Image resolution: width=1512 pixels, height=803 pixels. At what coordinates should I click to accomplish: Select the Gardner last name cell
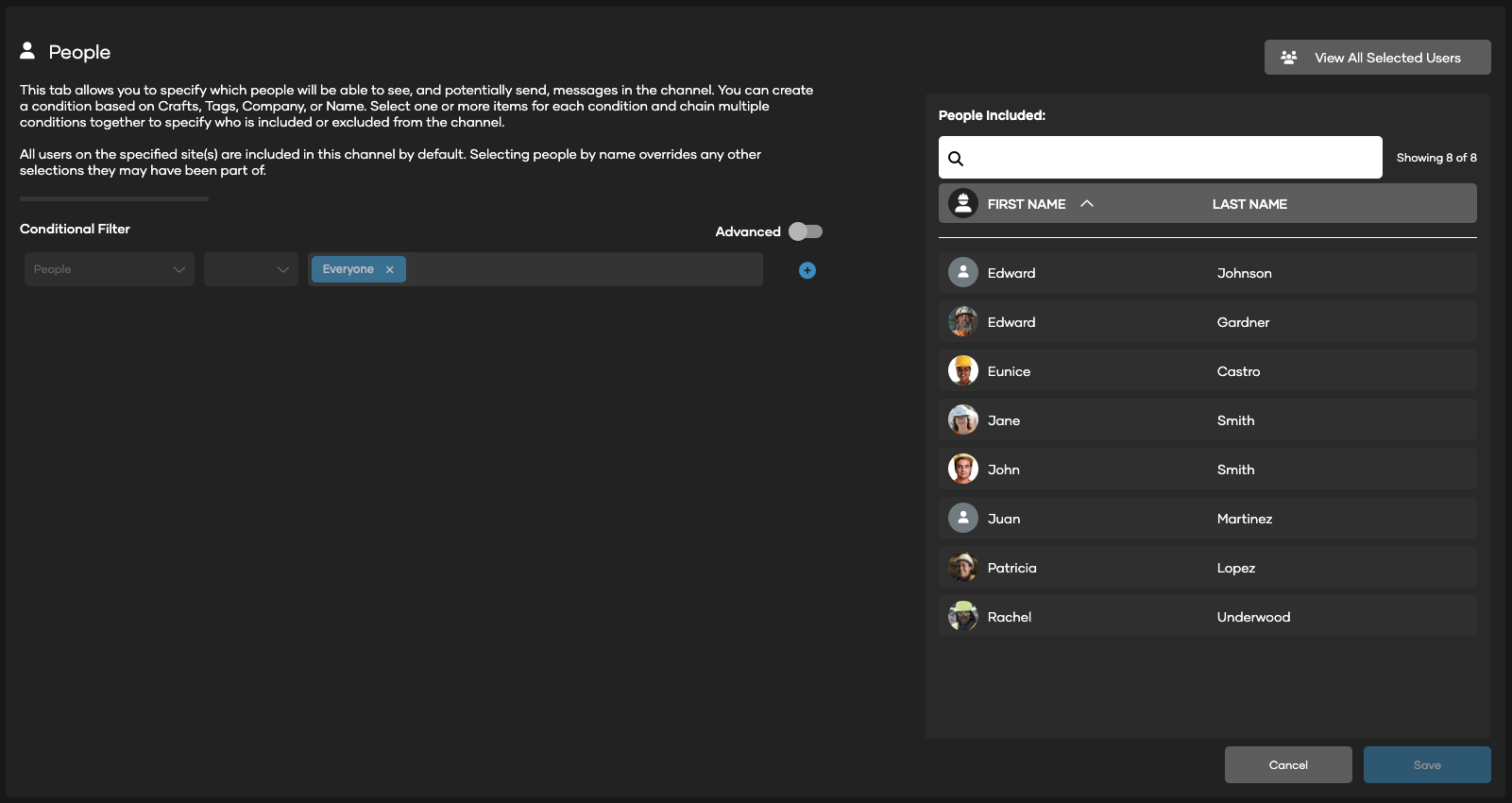(1243, 322)
